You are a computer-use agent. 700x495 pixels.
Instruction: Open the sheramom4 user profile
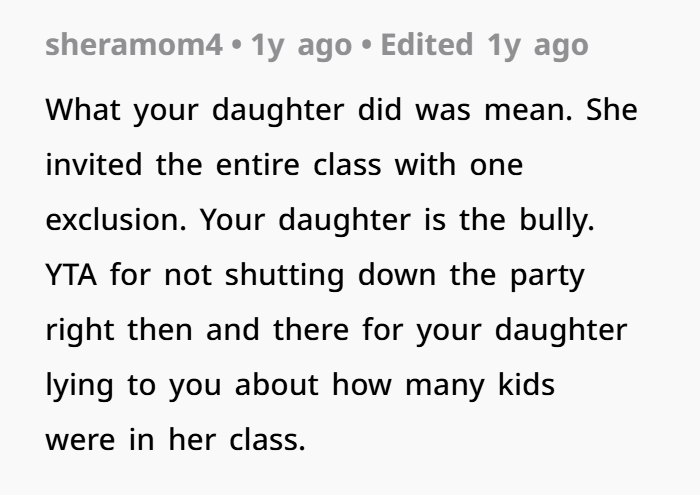point(134,45)
